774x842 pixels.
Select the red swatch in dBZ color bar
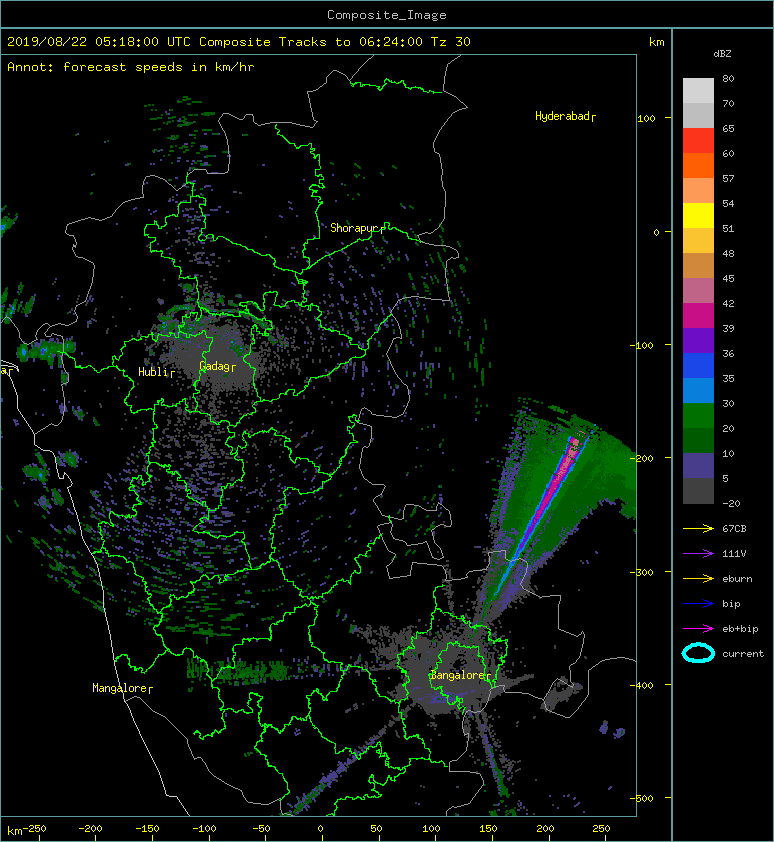point(698,140)
